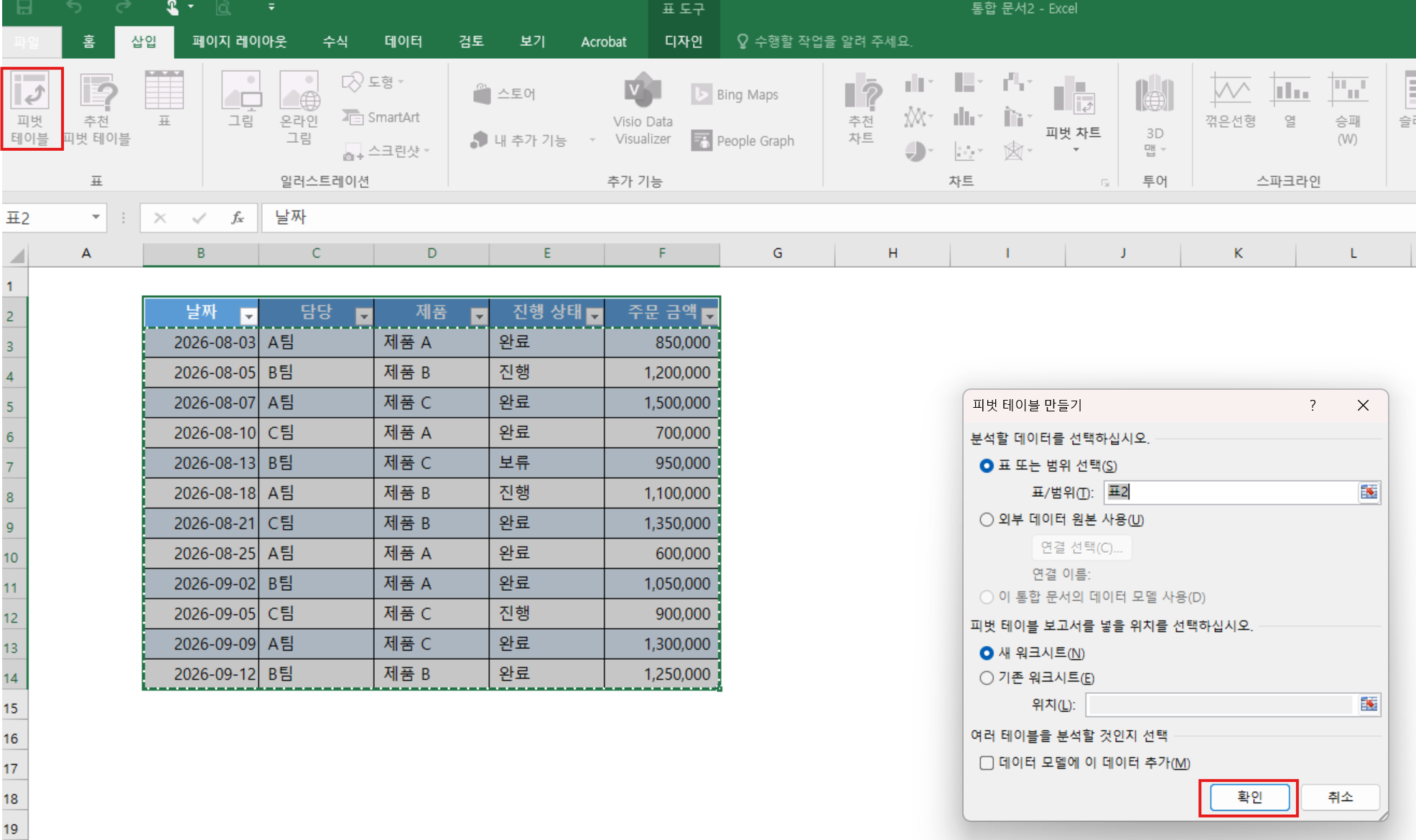Switch to 데이터 ribbon tab
The width and height of the screenshot is (1416, 840).
pos(403,42)
